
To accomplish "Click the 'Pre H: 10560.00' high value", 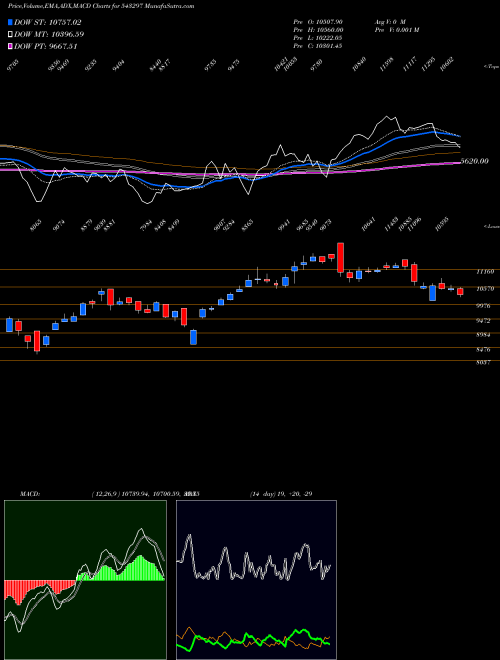I will pos(318,29).
